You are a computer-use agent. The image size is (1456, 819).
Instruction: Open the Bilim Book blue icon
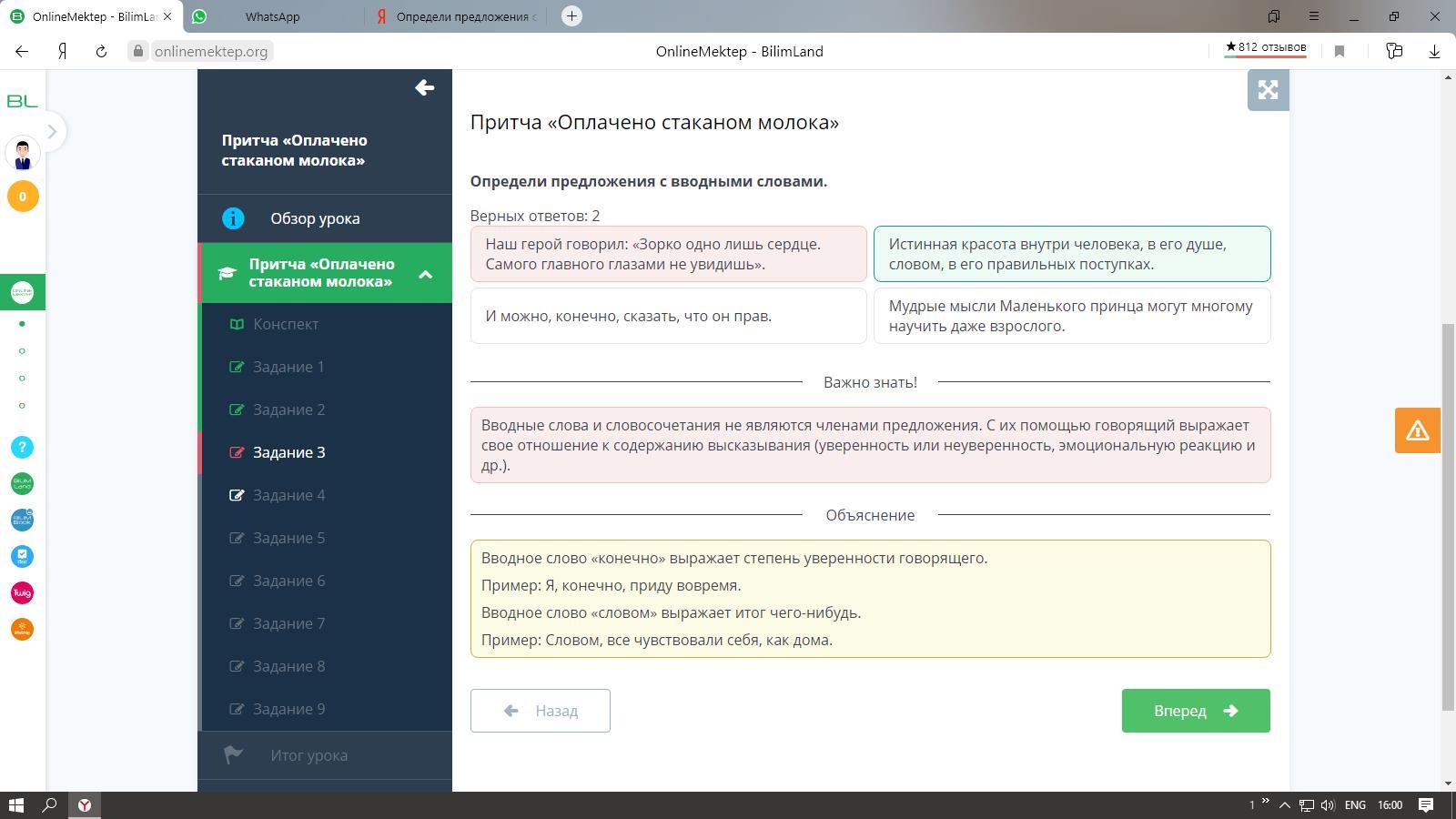click(x=22, y=520)
